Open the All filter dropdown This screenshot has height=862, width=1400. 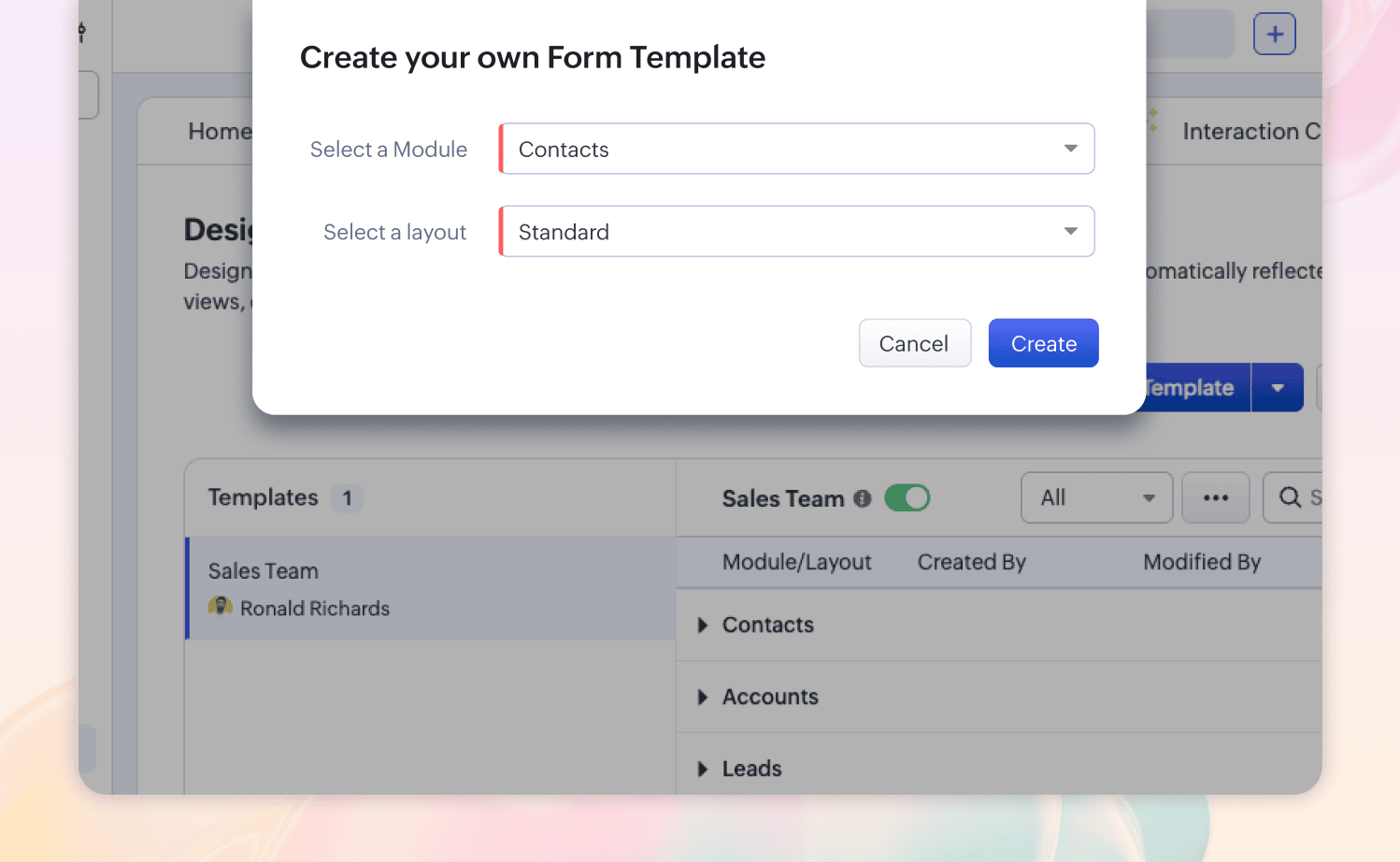(1096, 497)
